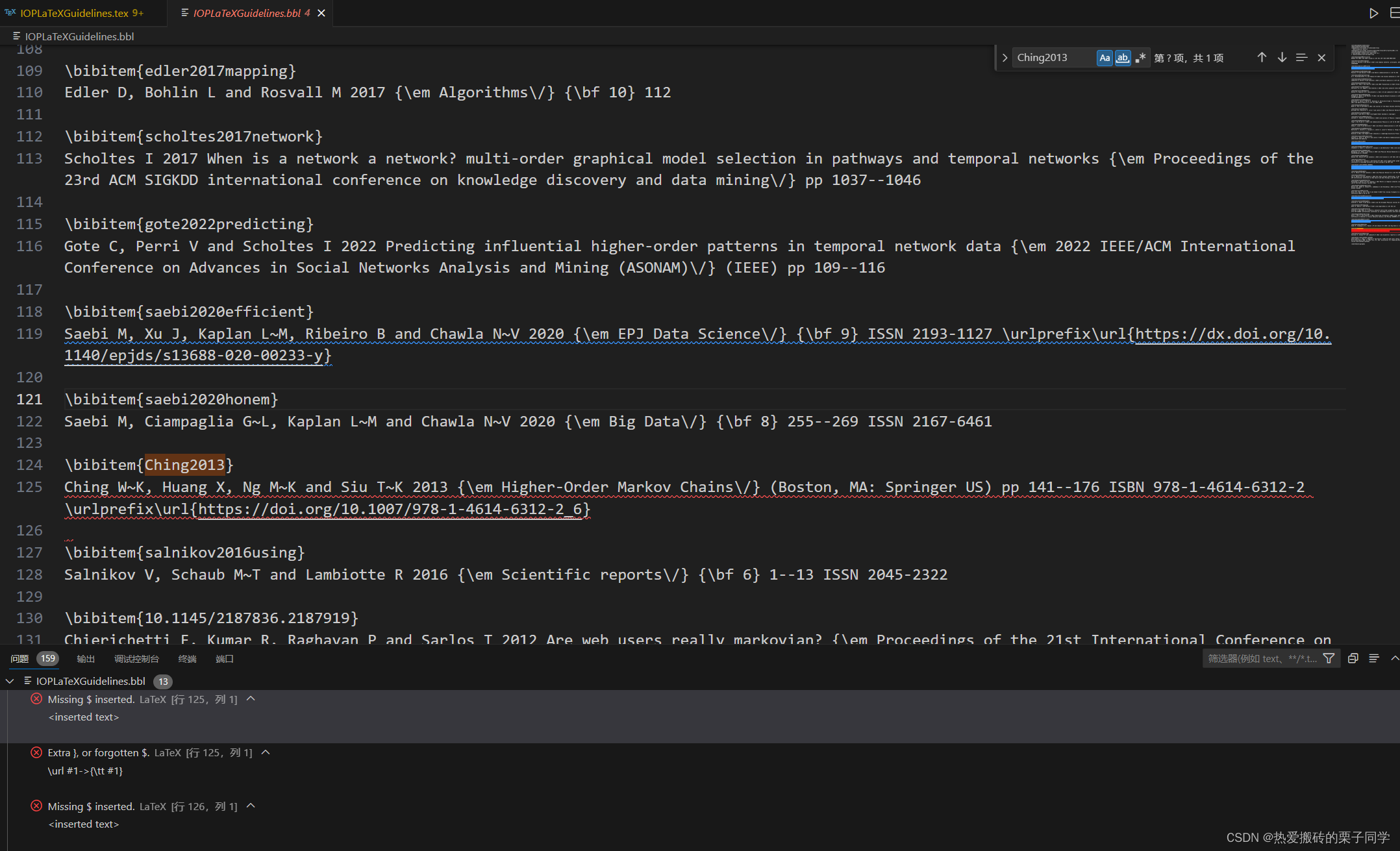Open the find-in-selection lines icon in search widget

1302,57
